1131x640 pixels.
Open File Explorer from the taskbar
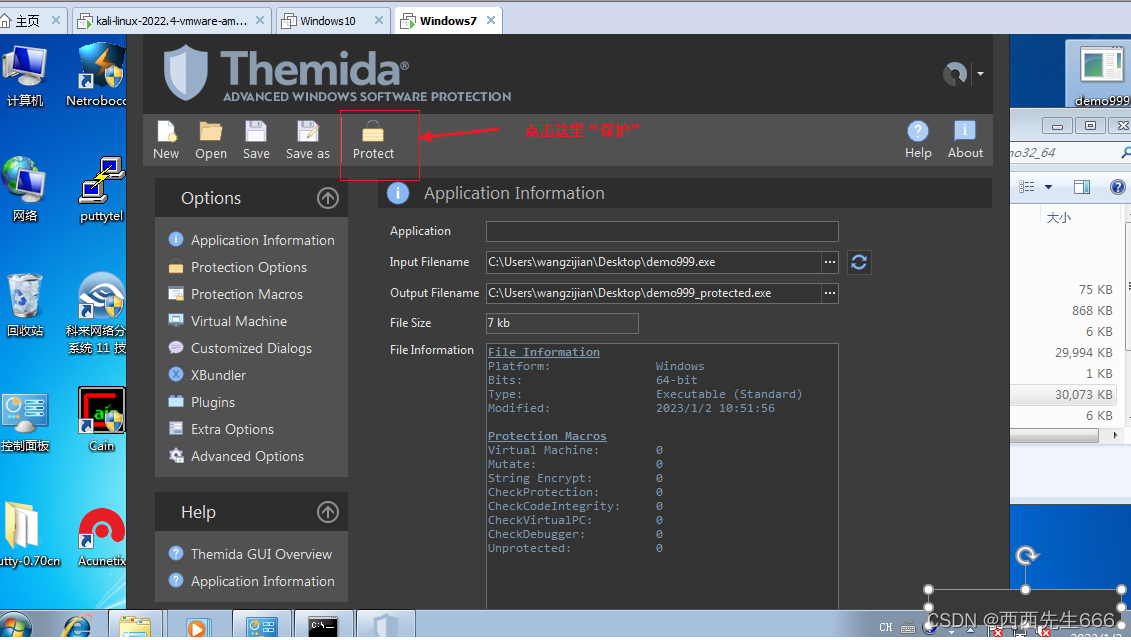[x=135, y=626]
